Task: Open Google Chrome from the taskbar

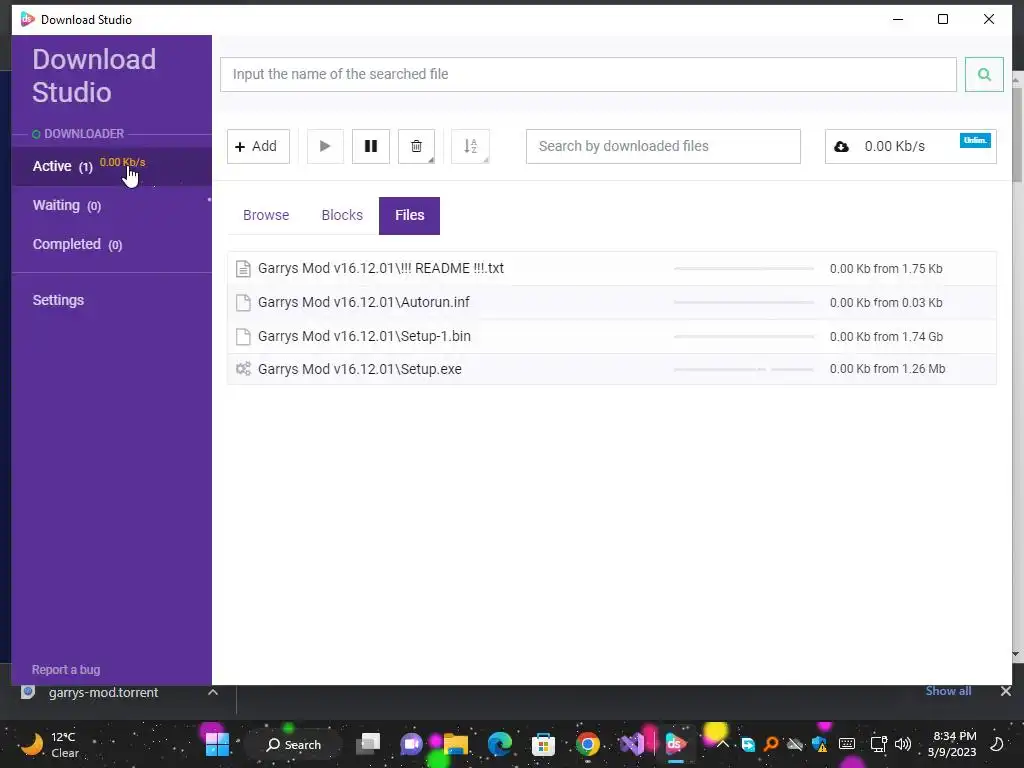Action: pyautogui.click(x=588, y=744)
